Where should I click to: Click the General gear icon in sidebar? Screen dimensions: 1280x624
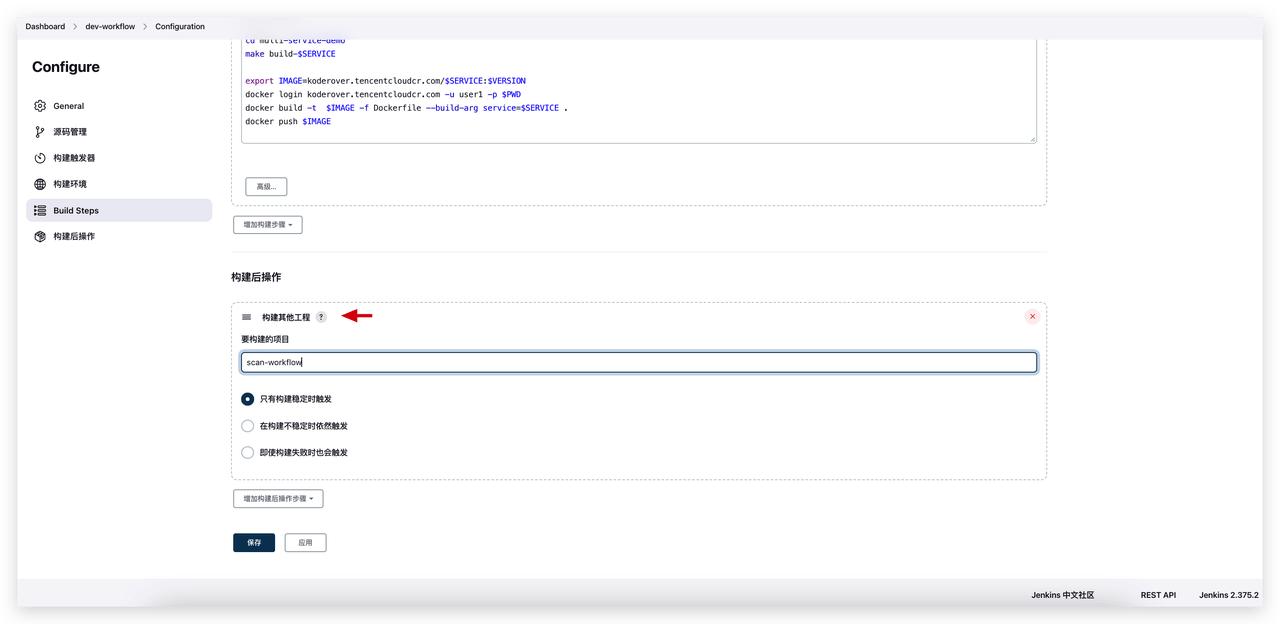(40, 106)
